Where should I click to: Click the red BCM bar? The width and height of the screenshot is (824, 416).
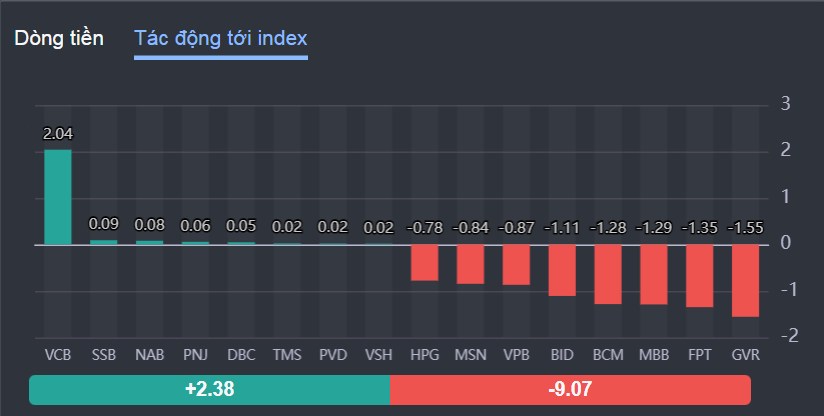coord(607,274)
